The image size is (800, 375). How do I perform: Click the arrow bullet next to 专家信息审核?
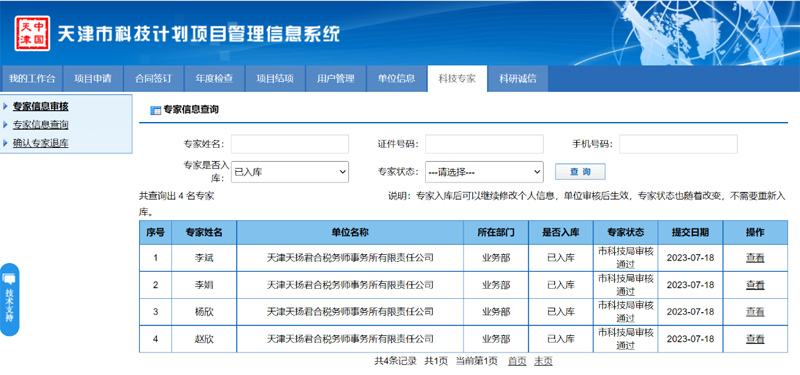pyautogui.click(x=5, y=106)
